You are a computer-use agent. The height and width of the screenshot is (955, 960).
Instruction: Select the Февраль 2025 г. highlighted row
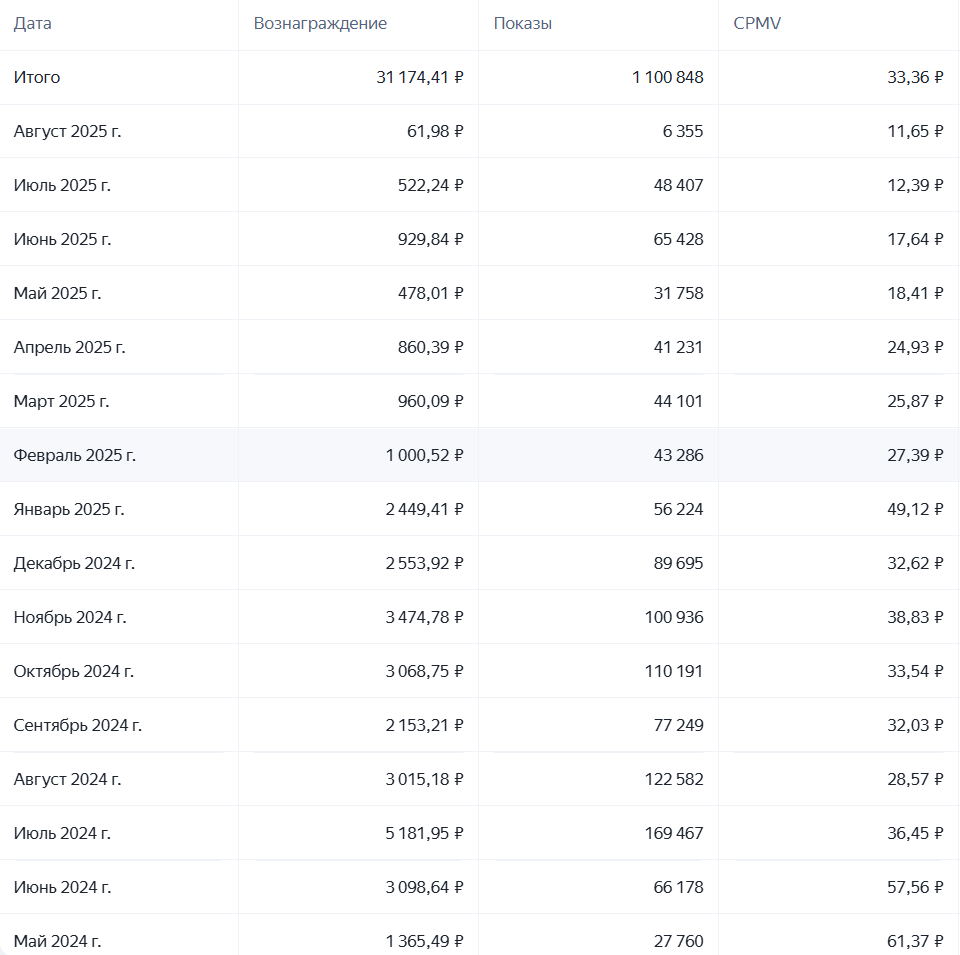tap(75, 456)
